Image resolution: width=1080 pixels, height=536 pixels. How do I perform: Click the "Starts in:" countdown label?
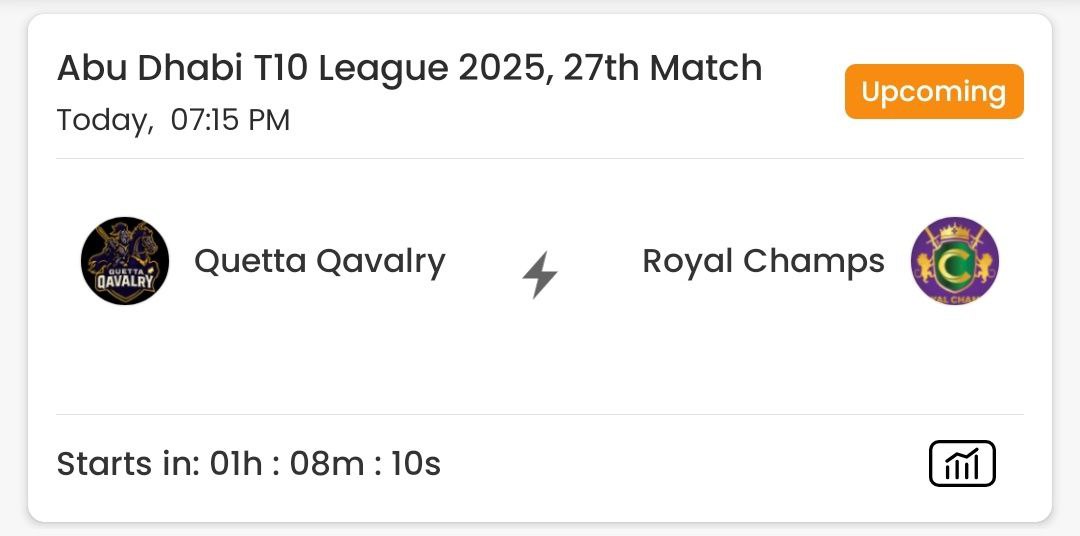[128, 464]
